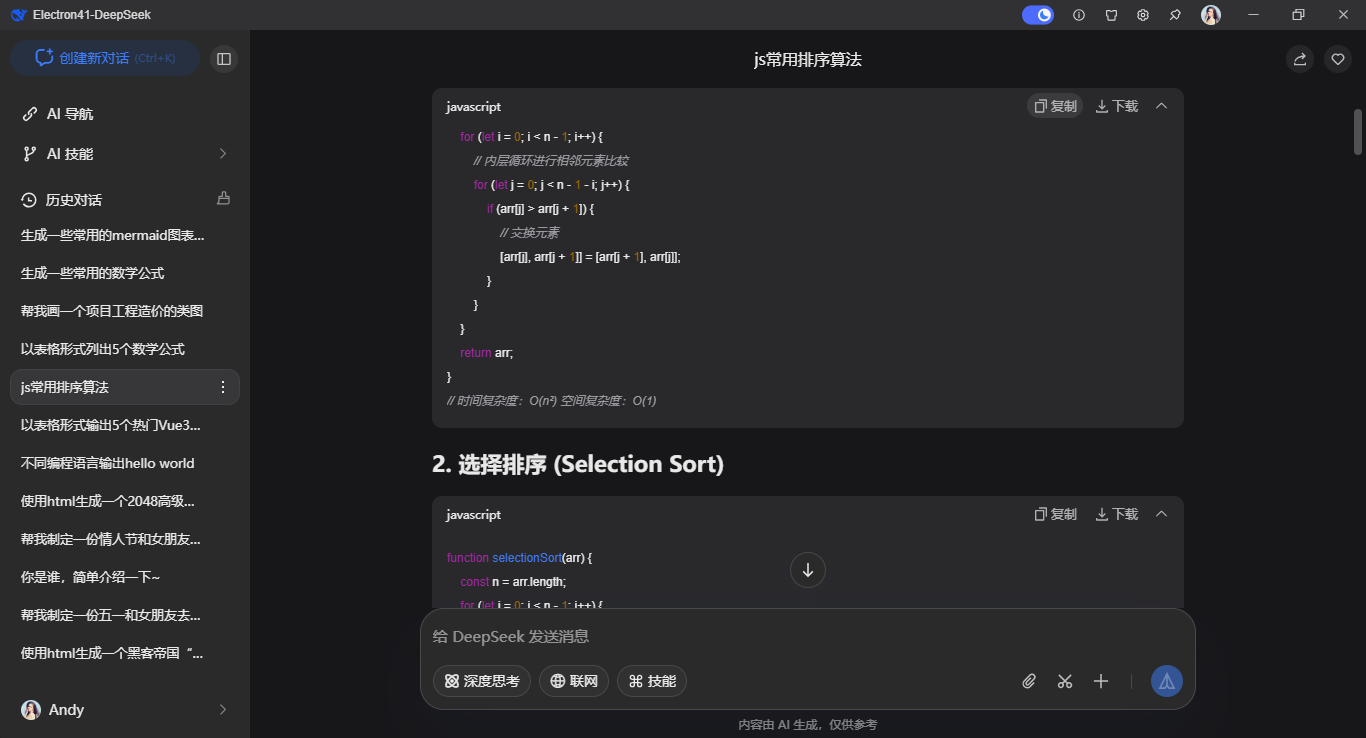The width and height of the screenshot is (1366, 738).
Task: Open options menu for js常用排序算法
Action: [x=223, y=387]
